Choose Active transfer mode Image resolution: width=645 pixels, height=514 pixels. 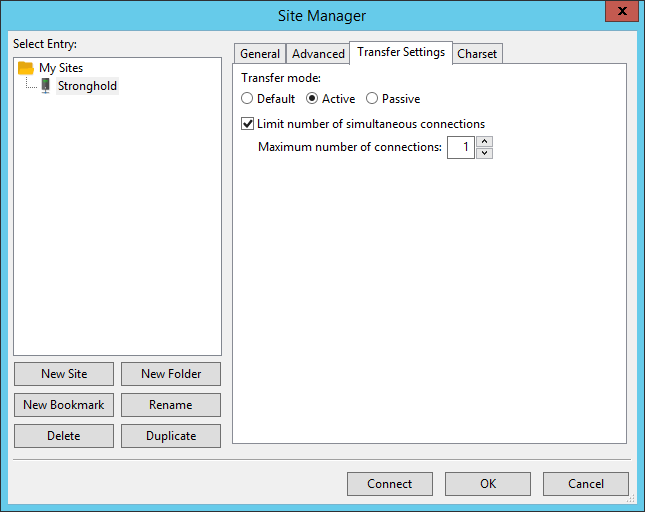tap(312, 99)
